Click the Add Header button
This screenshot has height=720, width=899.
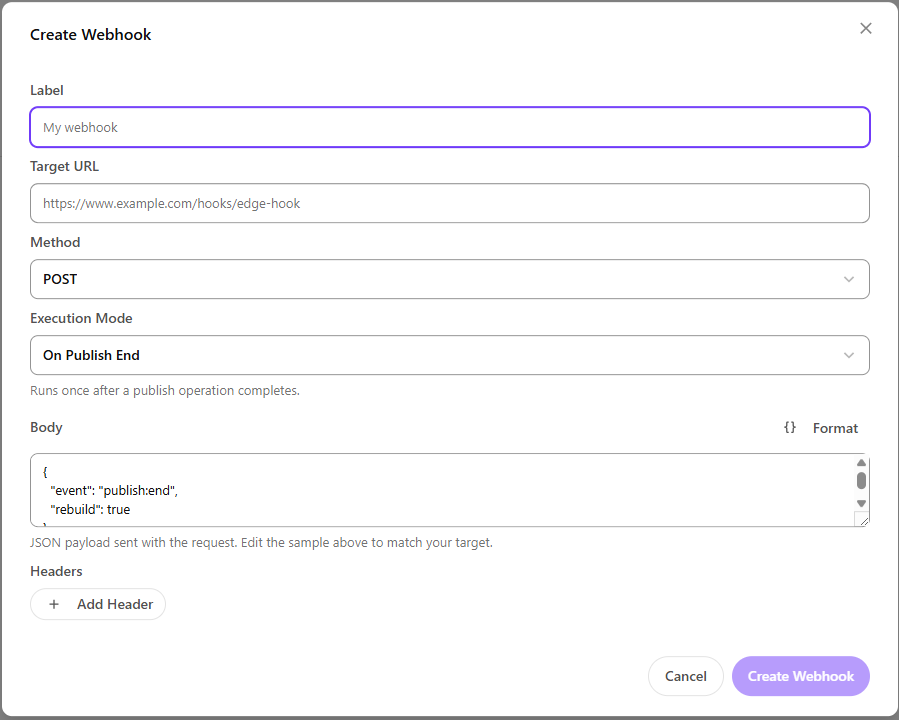(x=98, y=604)
